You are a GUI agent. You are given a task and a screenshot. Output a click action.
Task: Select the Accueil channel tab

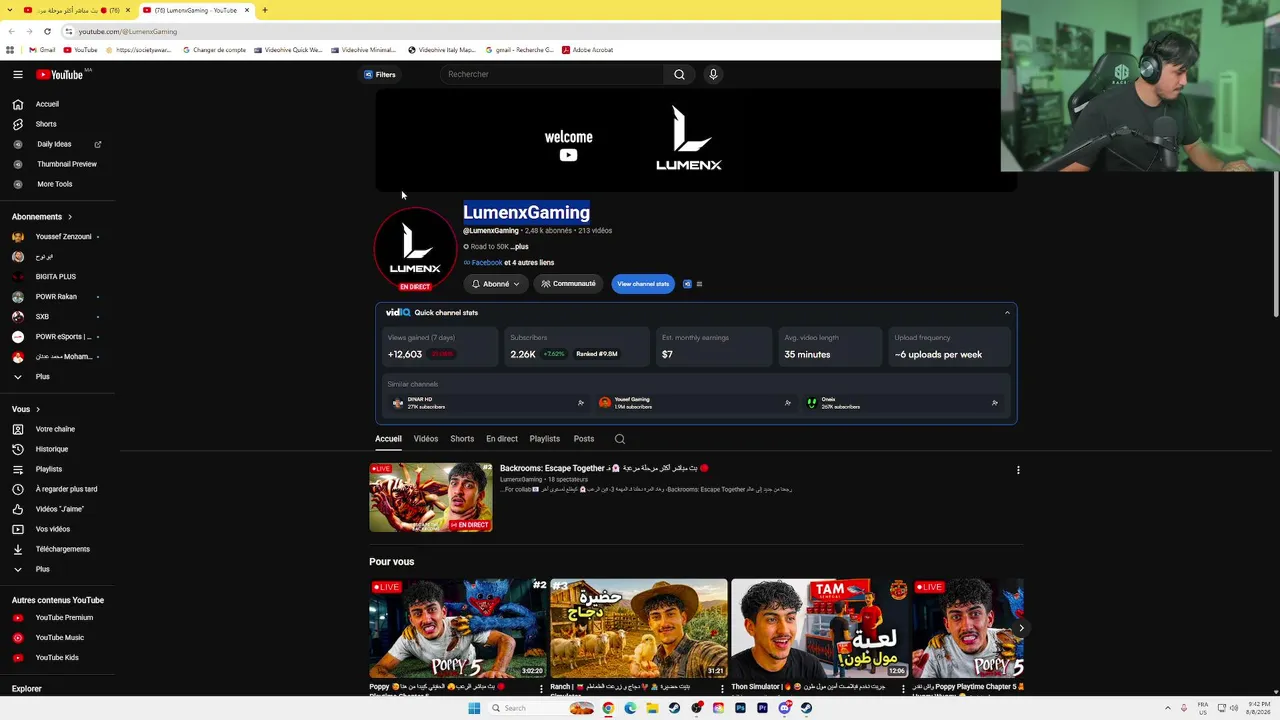pos(388,439)
